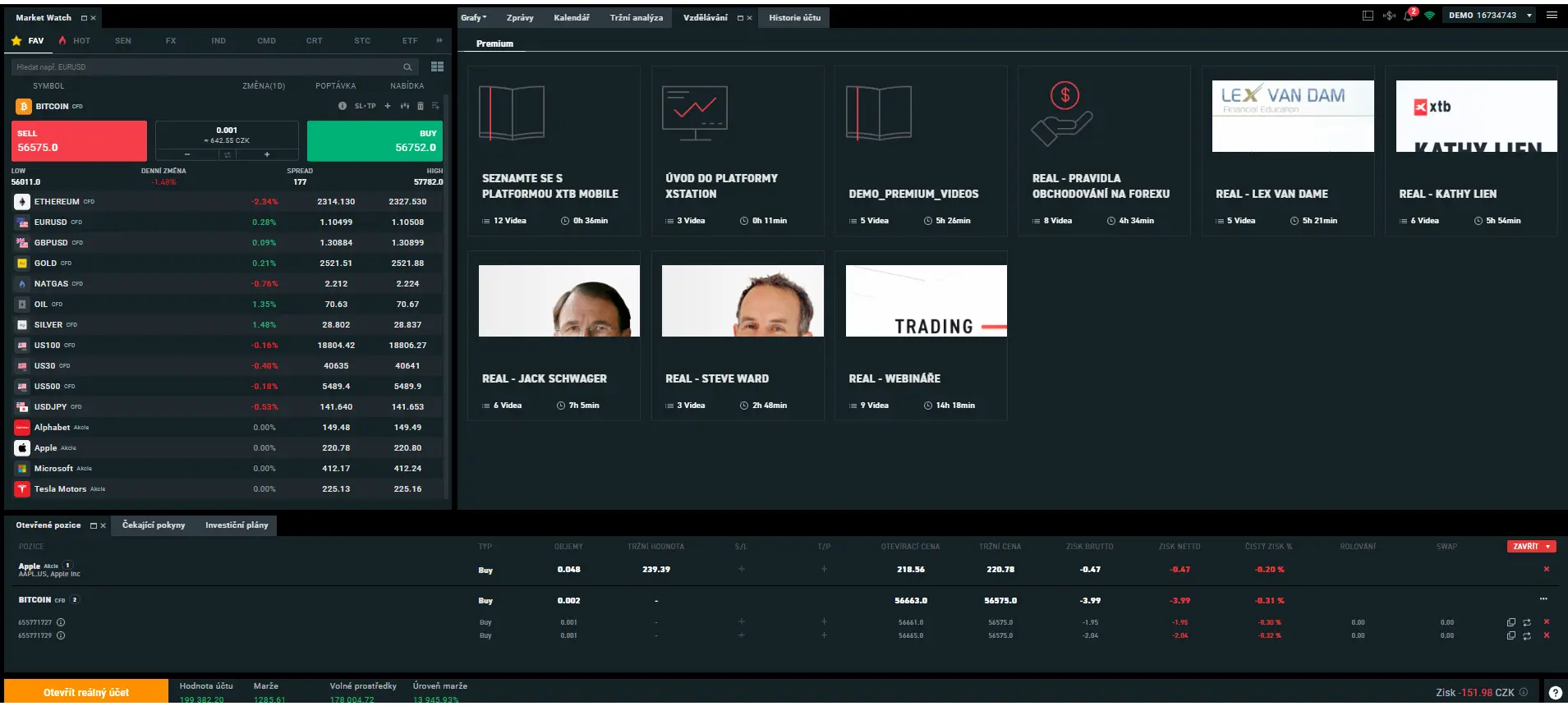
Task: Remove Bitcoin from favorites with trash icon
Action: 421,106
